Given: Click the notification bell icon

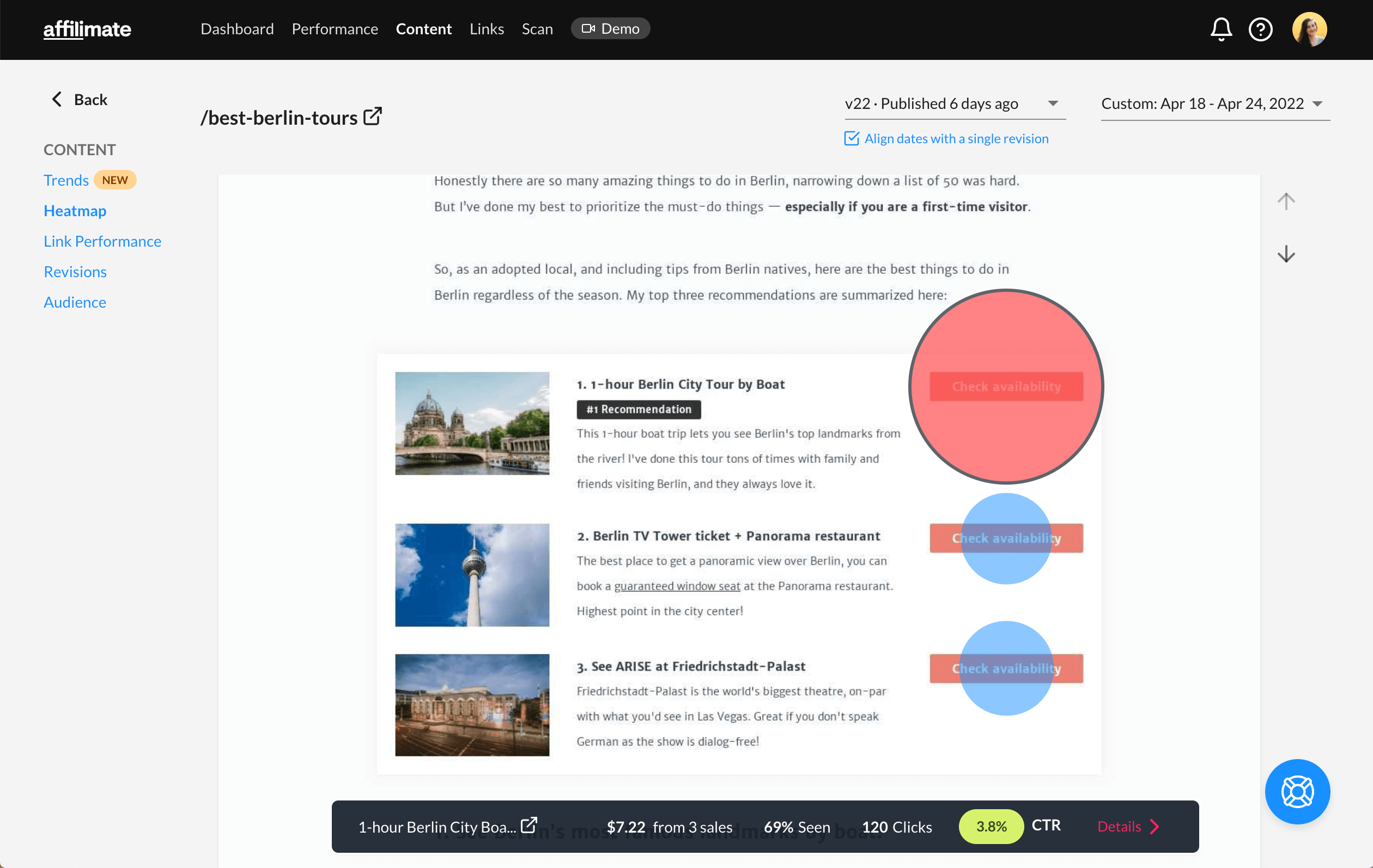Looking at the screenshot, I should point(1222,28).
